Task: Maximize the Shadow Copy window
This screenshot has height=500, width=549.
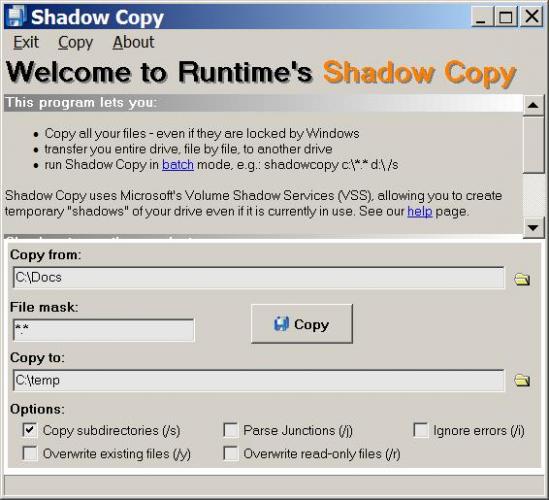Action: (x=506, y=16)
